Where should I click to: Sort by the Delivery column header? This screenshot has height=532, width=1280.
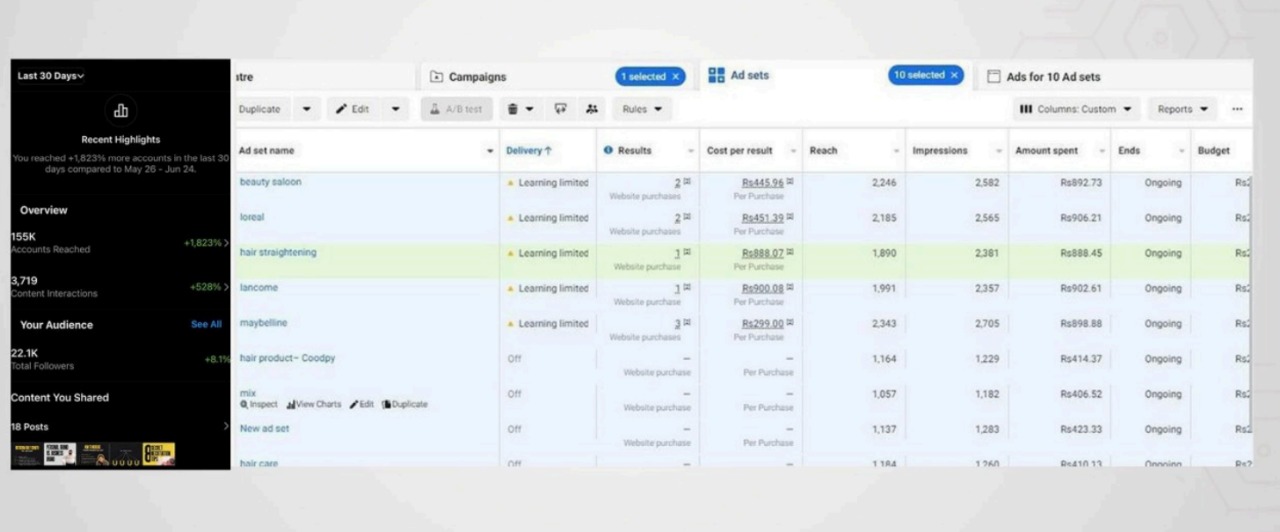[529, 151]
